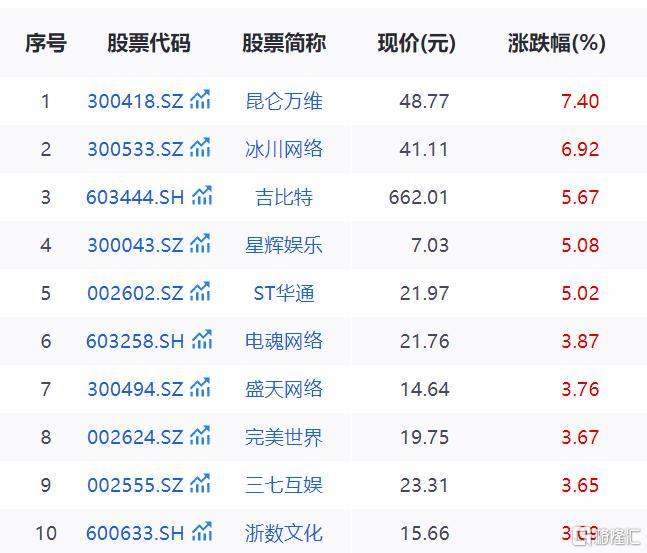Open stock code 002555.SZ link
This screenshot has height=553, width=647.
click(x=135, y=485)
